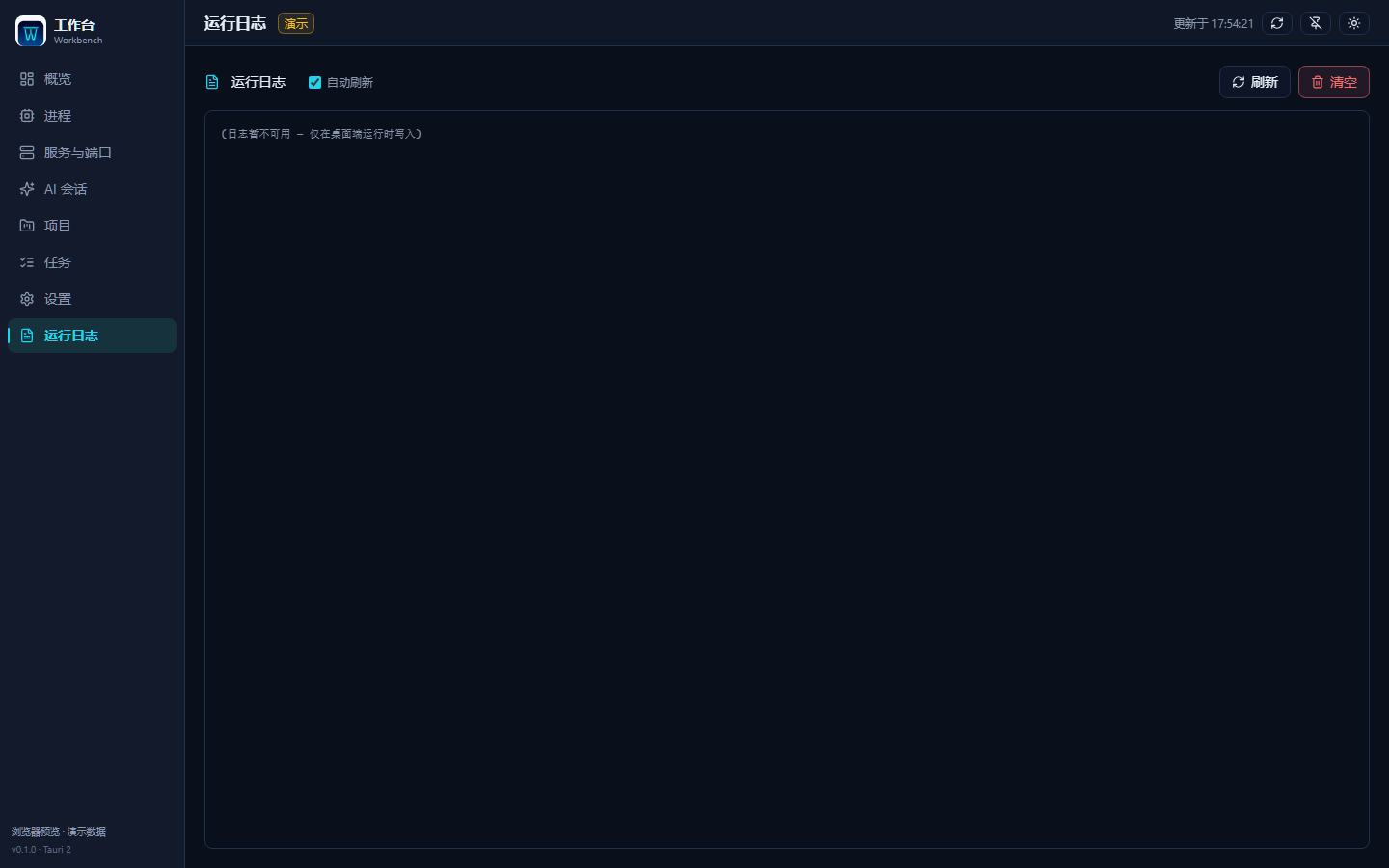1389x868 pixels.
Task: Click the 运行日志 page title
Action: point(234,23)
